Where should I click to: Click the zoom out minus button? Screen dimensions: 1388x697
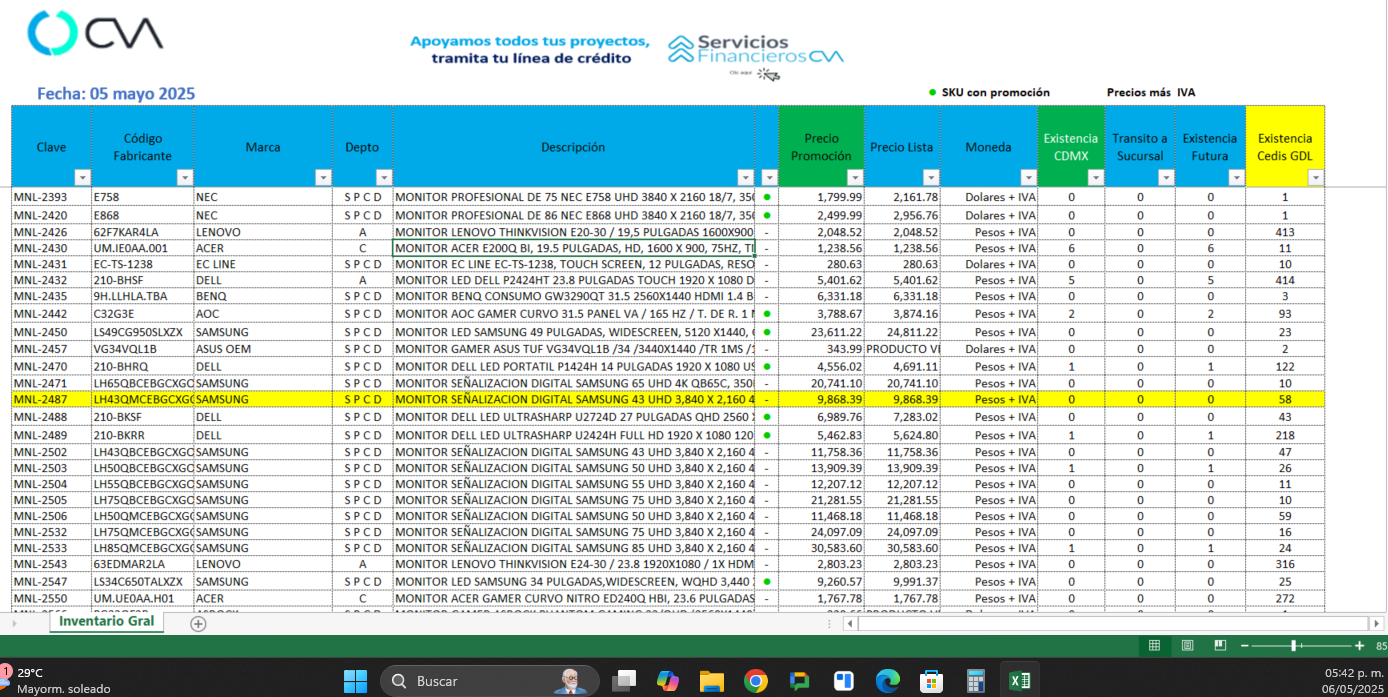(x=1246, y=646)
